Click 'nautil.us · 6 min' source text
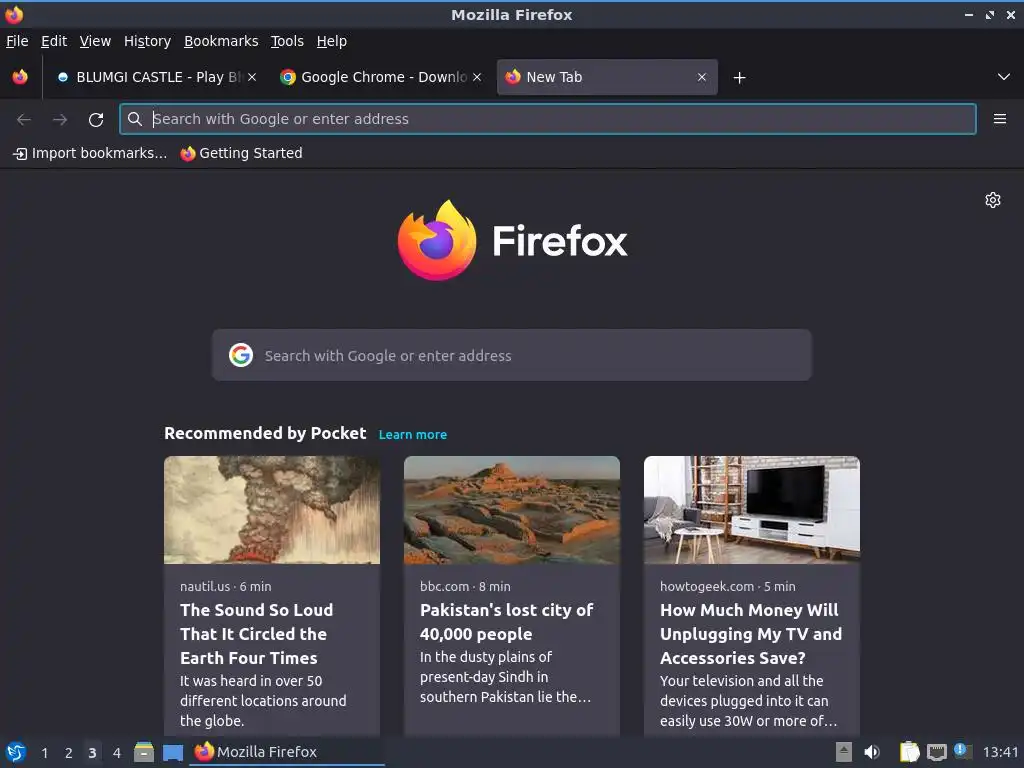The image size is (1024, 768). tap(225, 586)
